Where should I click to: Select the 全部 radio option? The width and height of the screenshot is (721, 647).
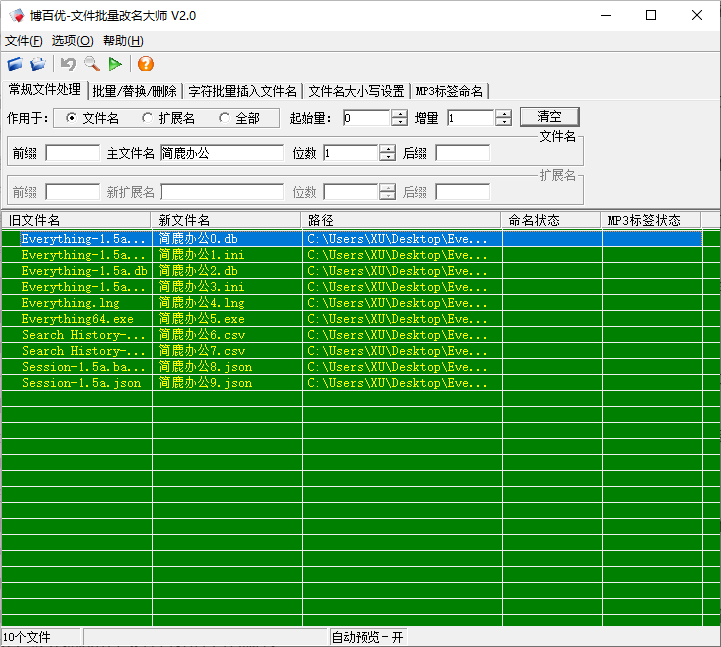coord(224,118)
